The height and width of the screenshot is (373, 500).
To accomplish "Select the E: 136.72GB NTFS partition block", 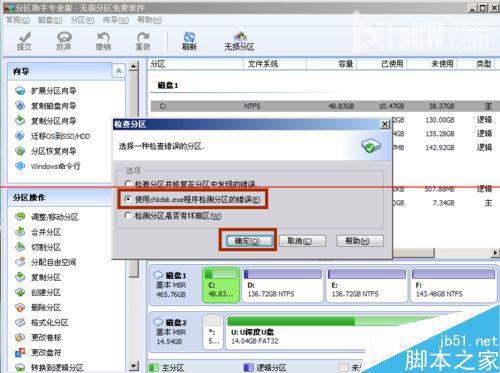I will click(367, 285).
